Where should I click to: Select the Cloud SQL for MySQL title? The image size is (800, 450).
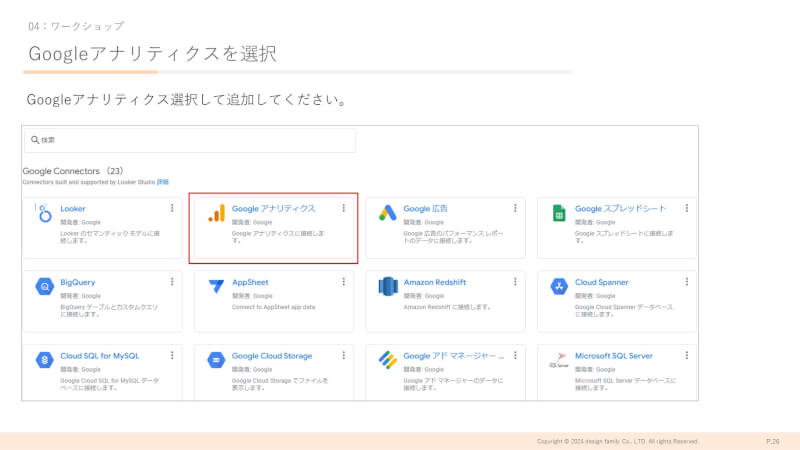[99, 356]
